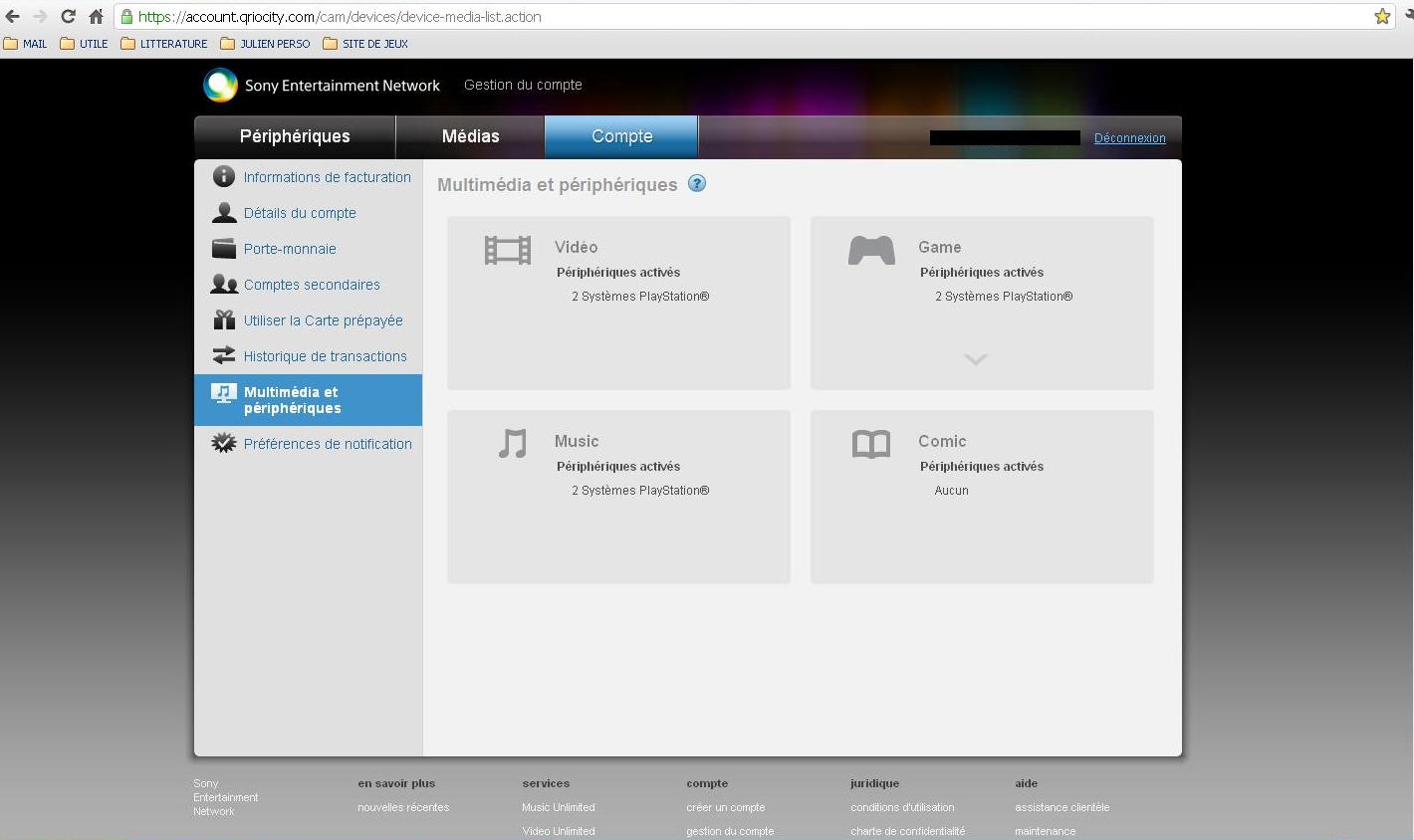Image resolution: width=1414 pixels, height=840 pixels.
Task: Click the Music card title
Action: 577,441
